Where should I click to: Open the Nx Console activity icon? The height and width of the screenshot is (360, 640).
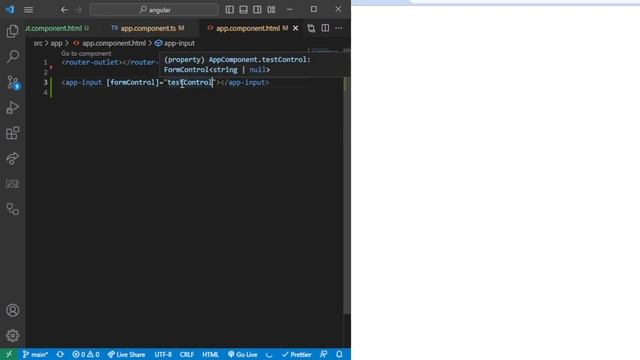tap(12, 184)
